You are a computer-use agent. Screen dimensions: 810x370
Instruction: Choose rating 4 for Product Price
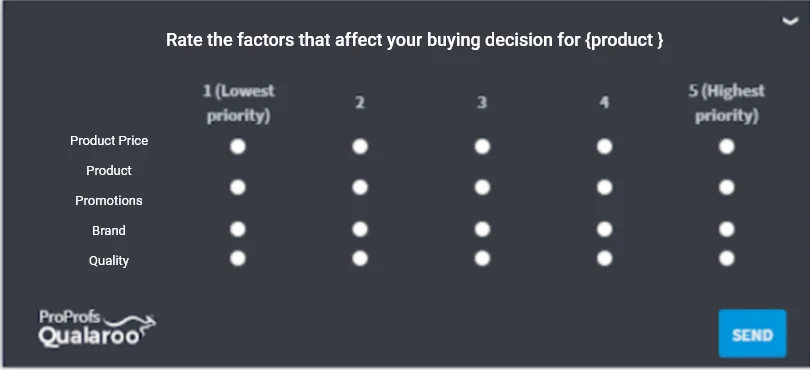coord(604,147)
